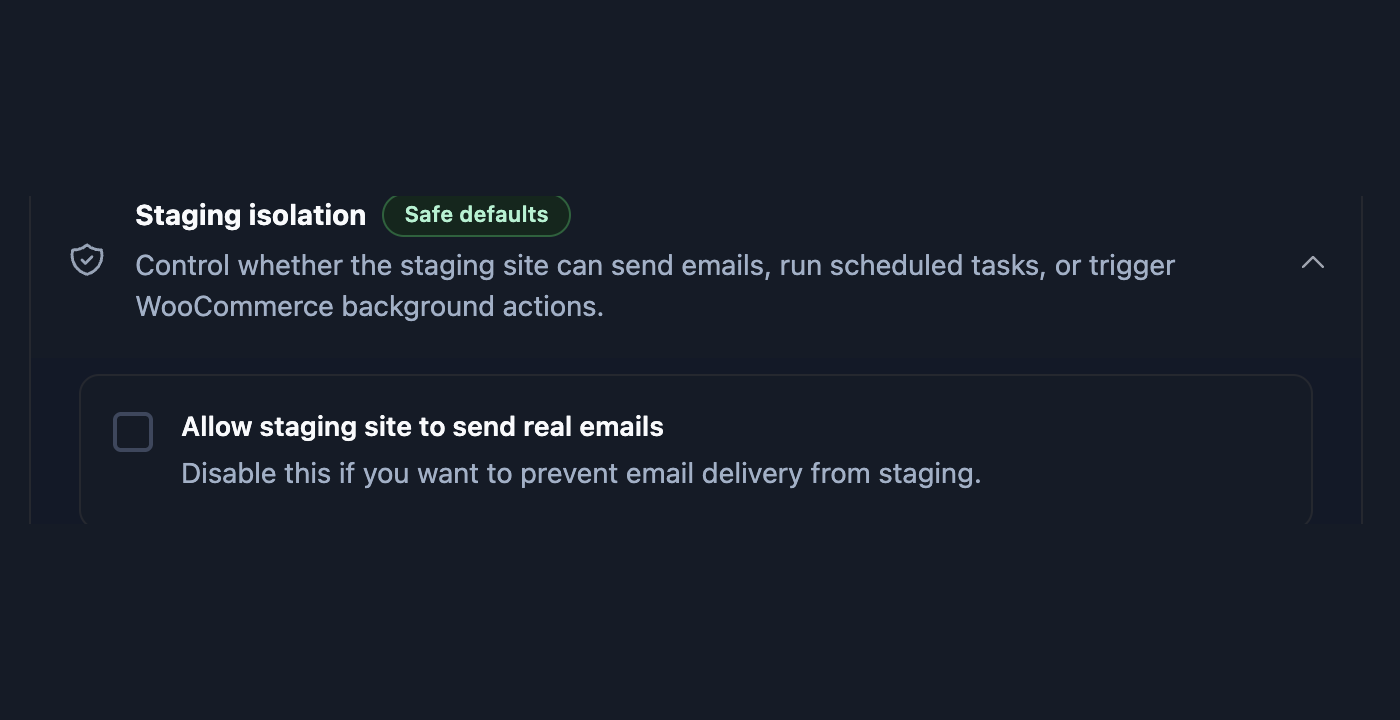1400x720 pixels.
Task: Click the upward chevron arrow
Action: point(1312,262)
